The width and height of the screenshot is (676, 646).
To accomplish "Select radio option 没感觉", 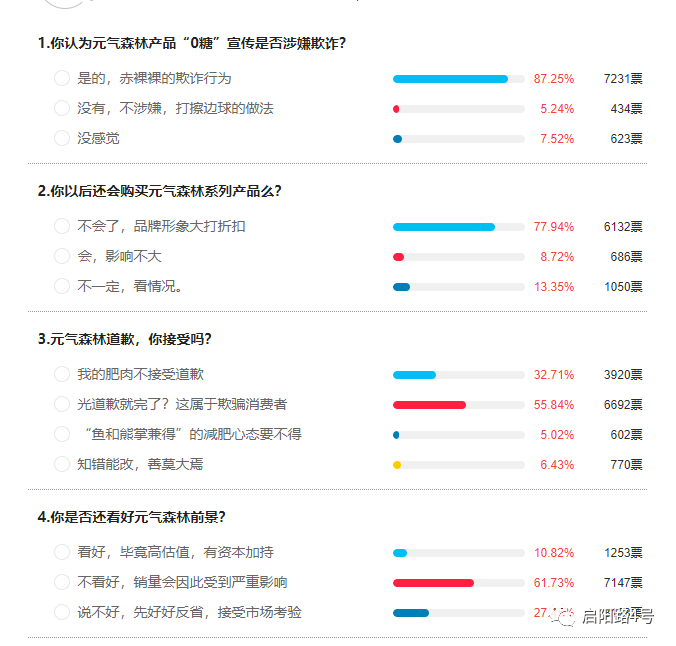I will click(62, 138).
